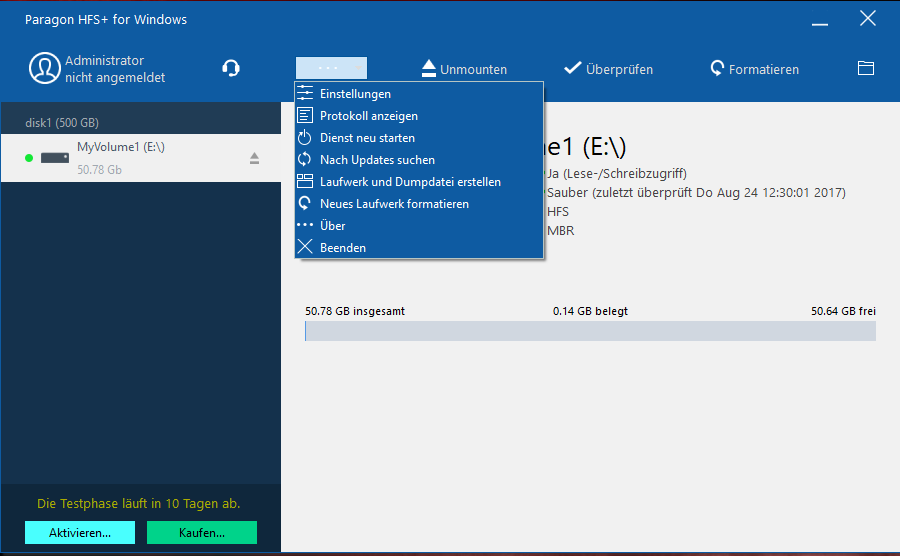
Task: Click Überprüfen to verify the volume
Action: coord(608,69)
